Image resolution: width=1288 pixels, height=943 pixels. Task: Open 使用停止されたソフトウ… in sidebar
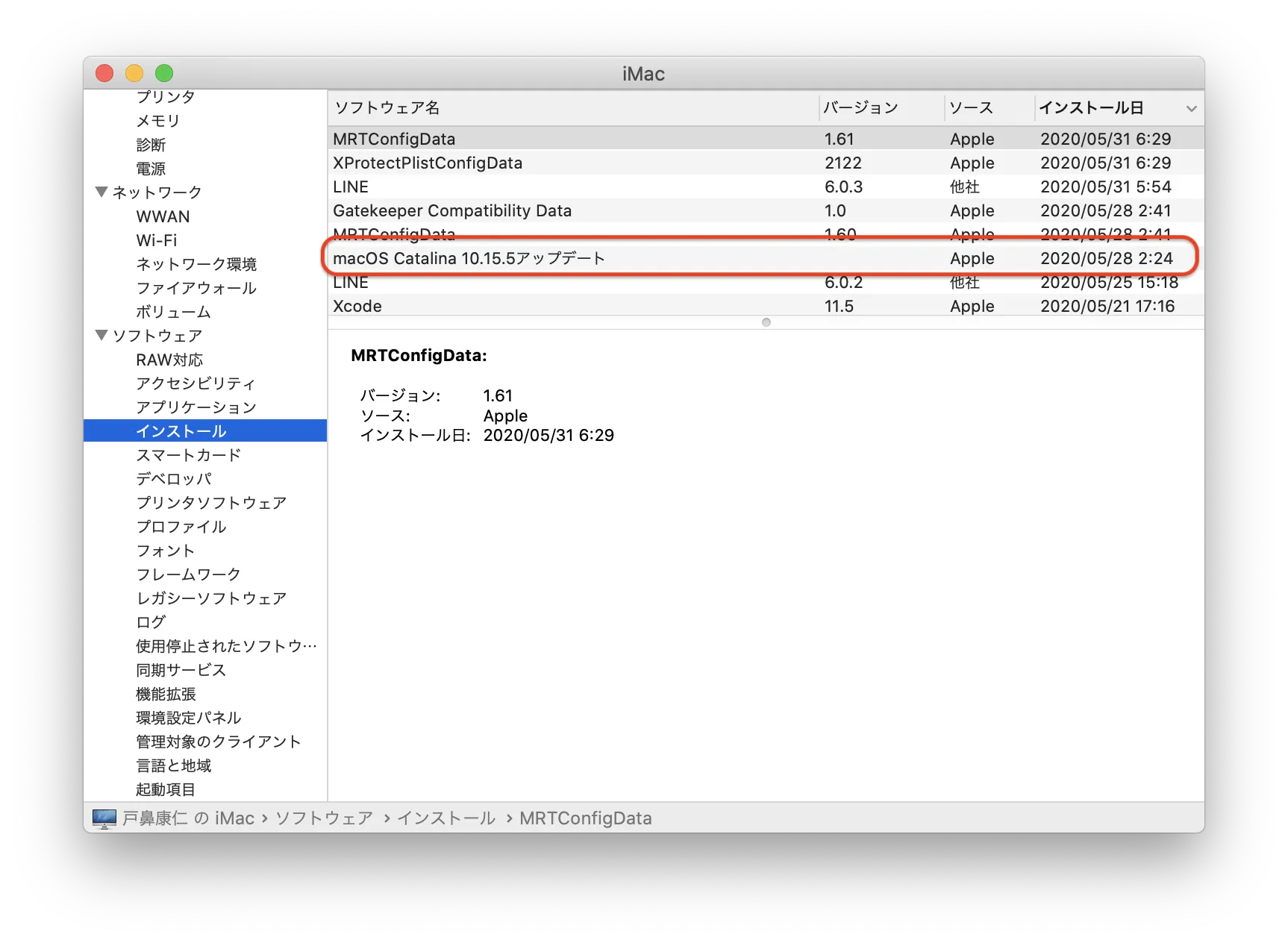coord(226,646)
